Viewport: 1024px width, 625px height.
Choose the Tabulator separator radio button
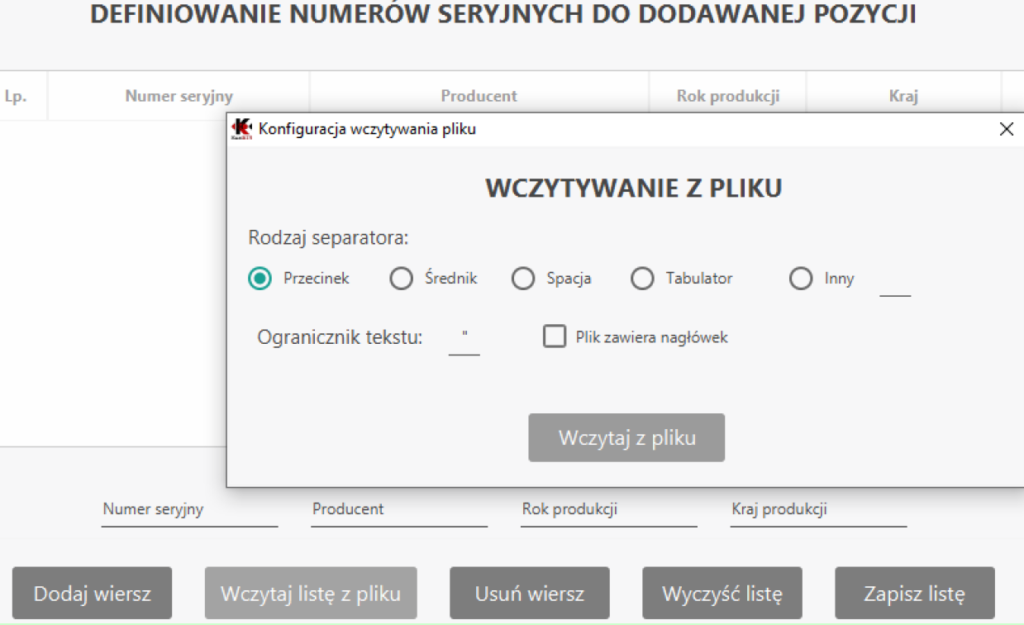click(x=642, y=278)
